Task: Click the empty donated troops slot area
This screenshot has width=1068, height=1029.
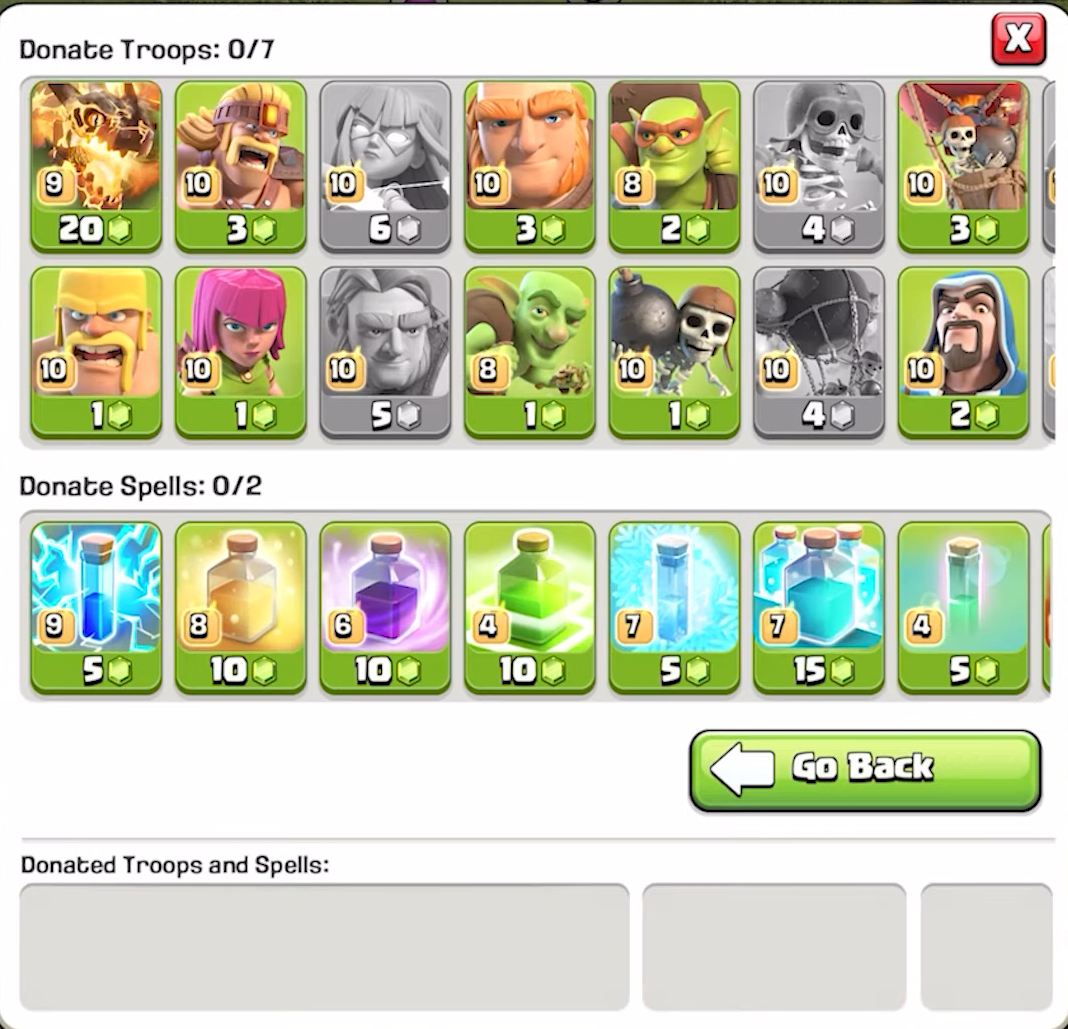Action: (324, 947)
